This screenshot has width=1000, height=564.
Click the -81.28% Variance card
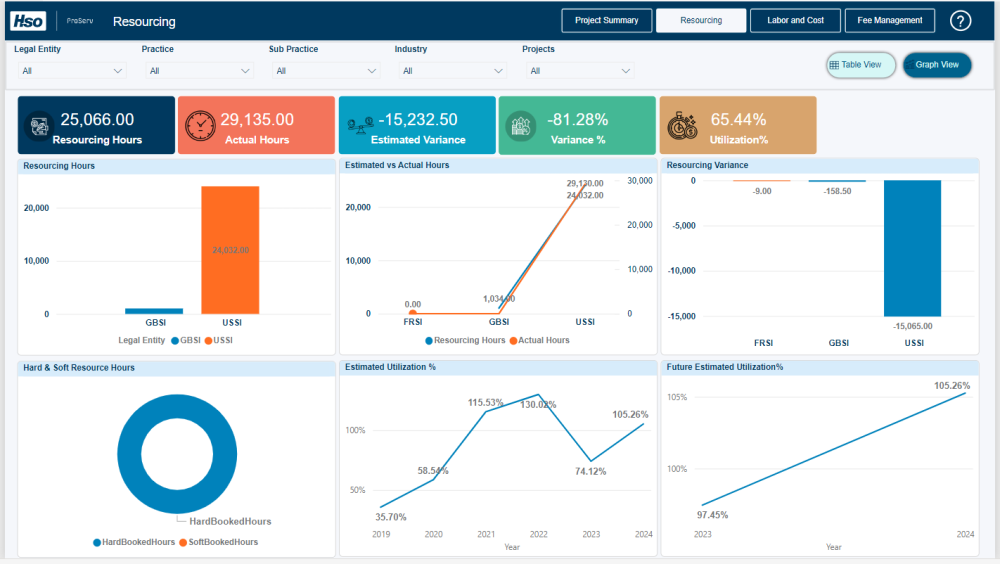(x=577, y=125)
